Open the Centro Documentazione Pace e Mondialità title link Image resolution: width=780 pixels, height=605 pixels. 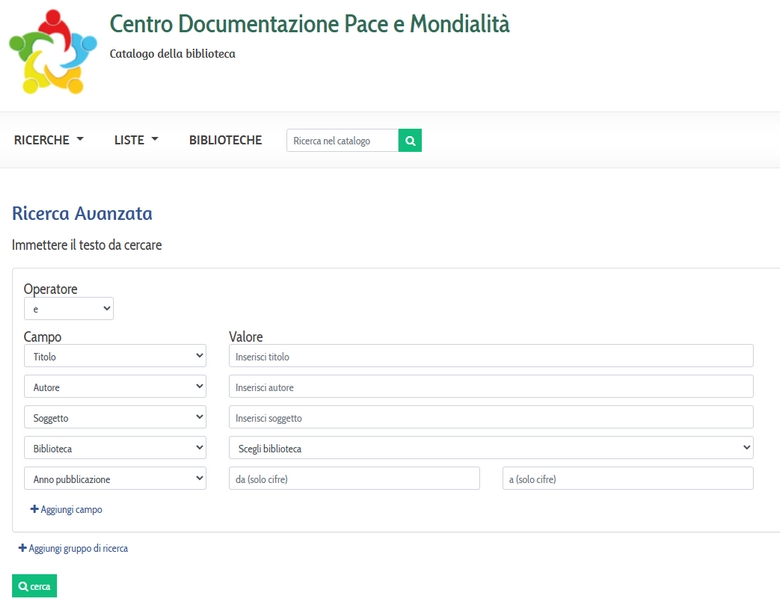[x=309, y=24]
